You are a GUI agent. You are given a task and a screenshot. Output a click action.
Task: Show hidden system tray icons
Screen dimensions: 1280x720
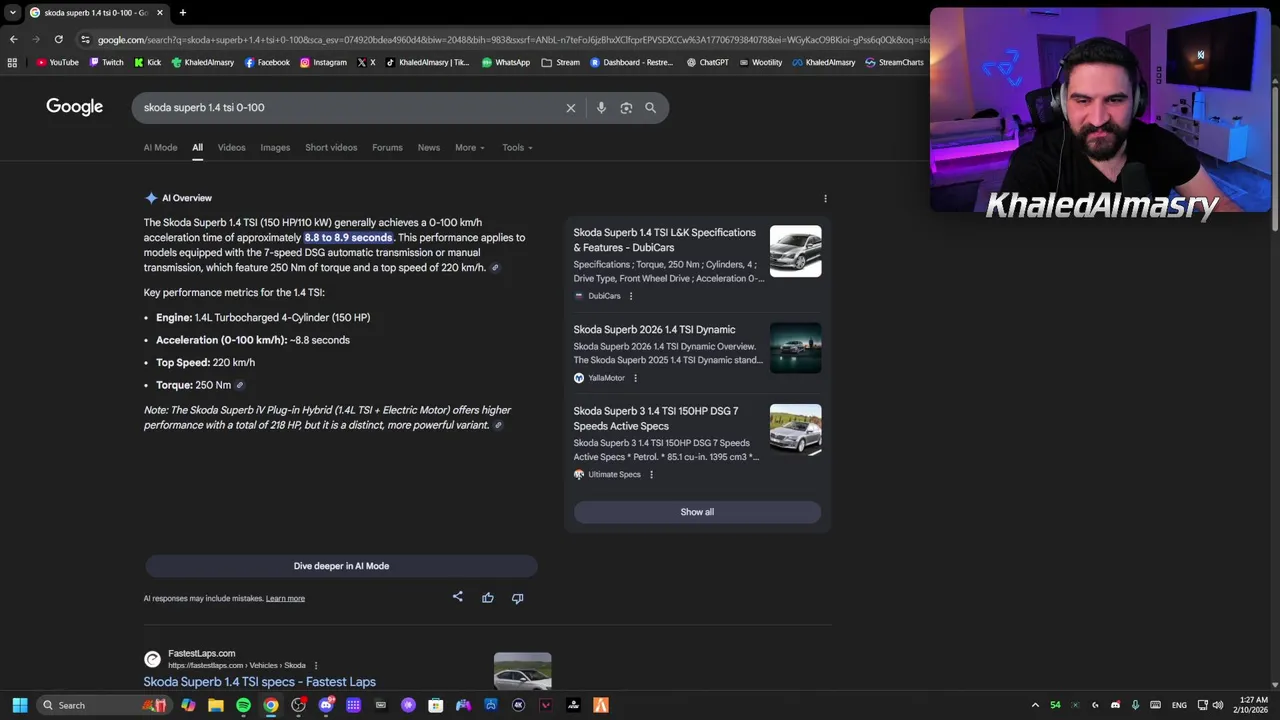(1035, 705)
